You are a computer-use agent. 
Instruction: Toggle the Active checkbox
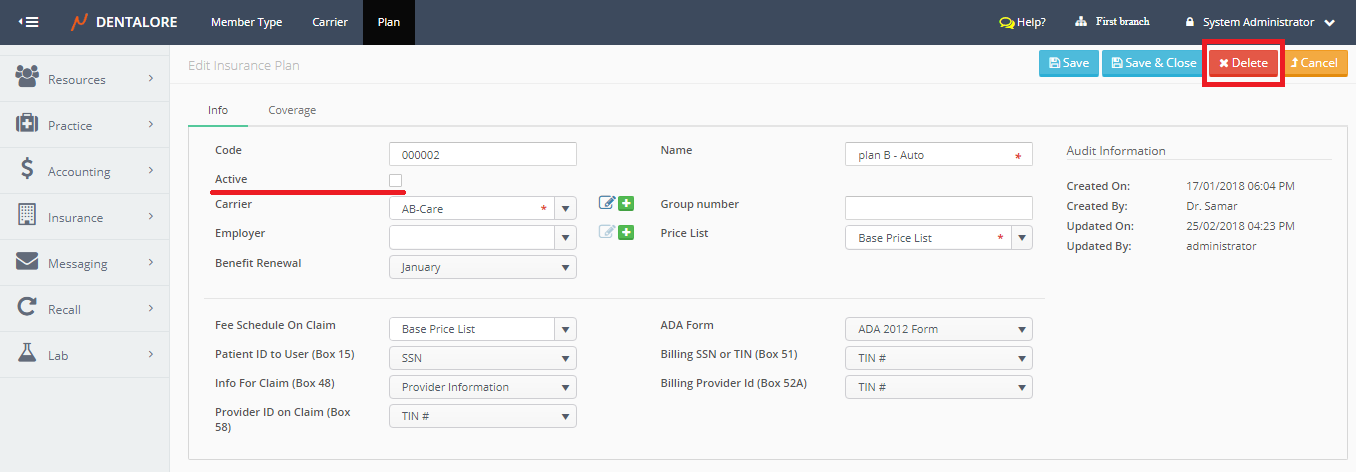coord(396,180)
